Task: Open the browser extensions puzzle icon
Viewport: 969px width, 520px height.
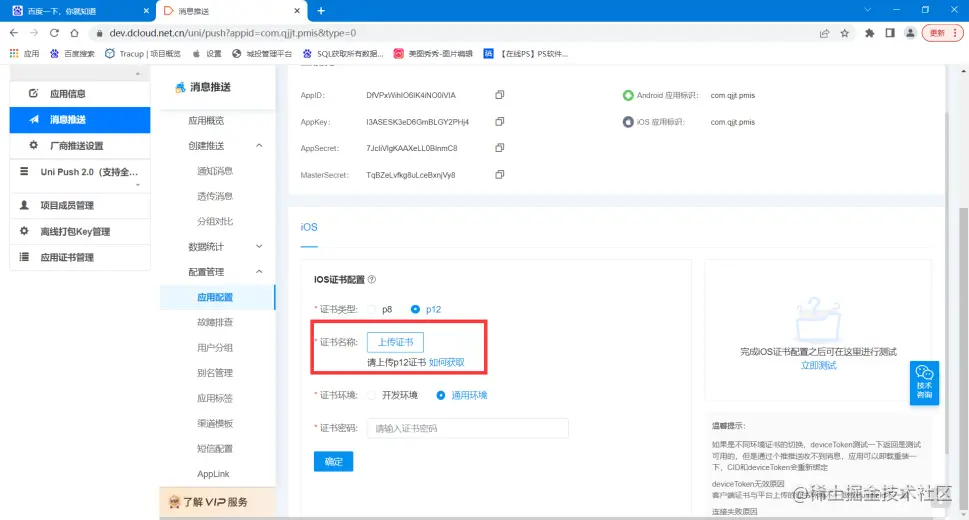Action: click(x=870, y=33)
